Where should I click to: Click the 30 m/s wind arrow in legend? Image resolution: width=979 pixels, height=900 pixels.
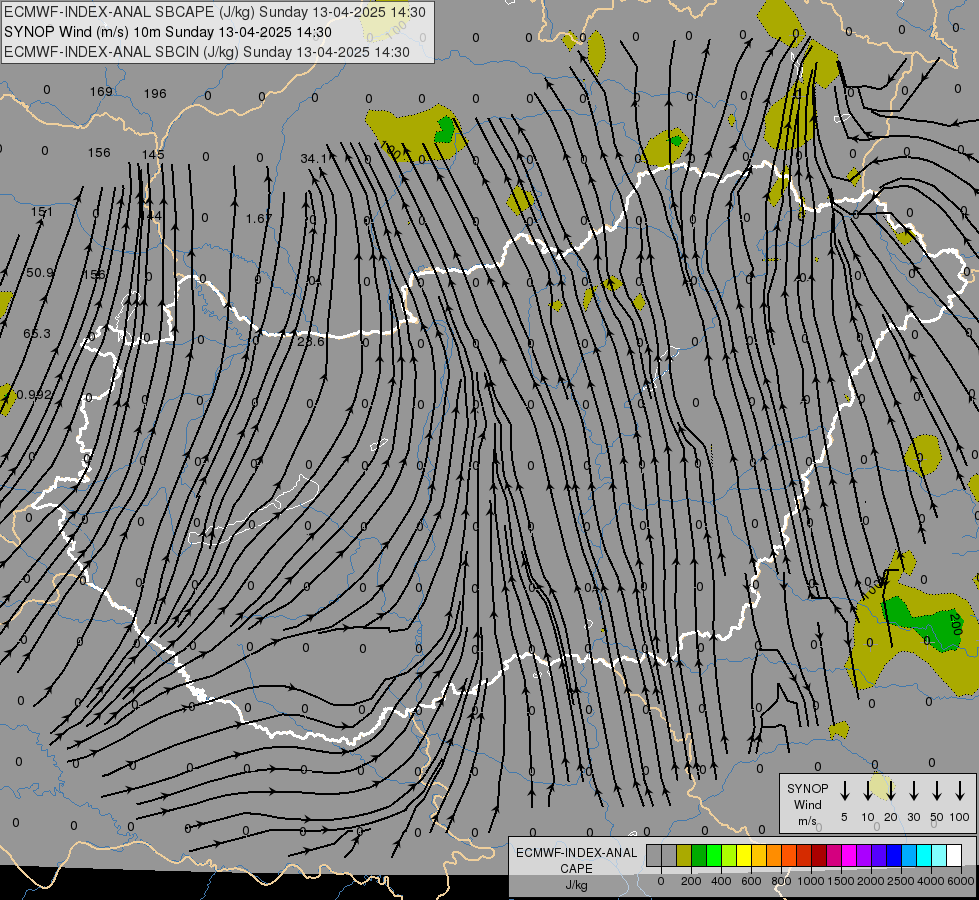pyautogui.click(x=913, y=790)
